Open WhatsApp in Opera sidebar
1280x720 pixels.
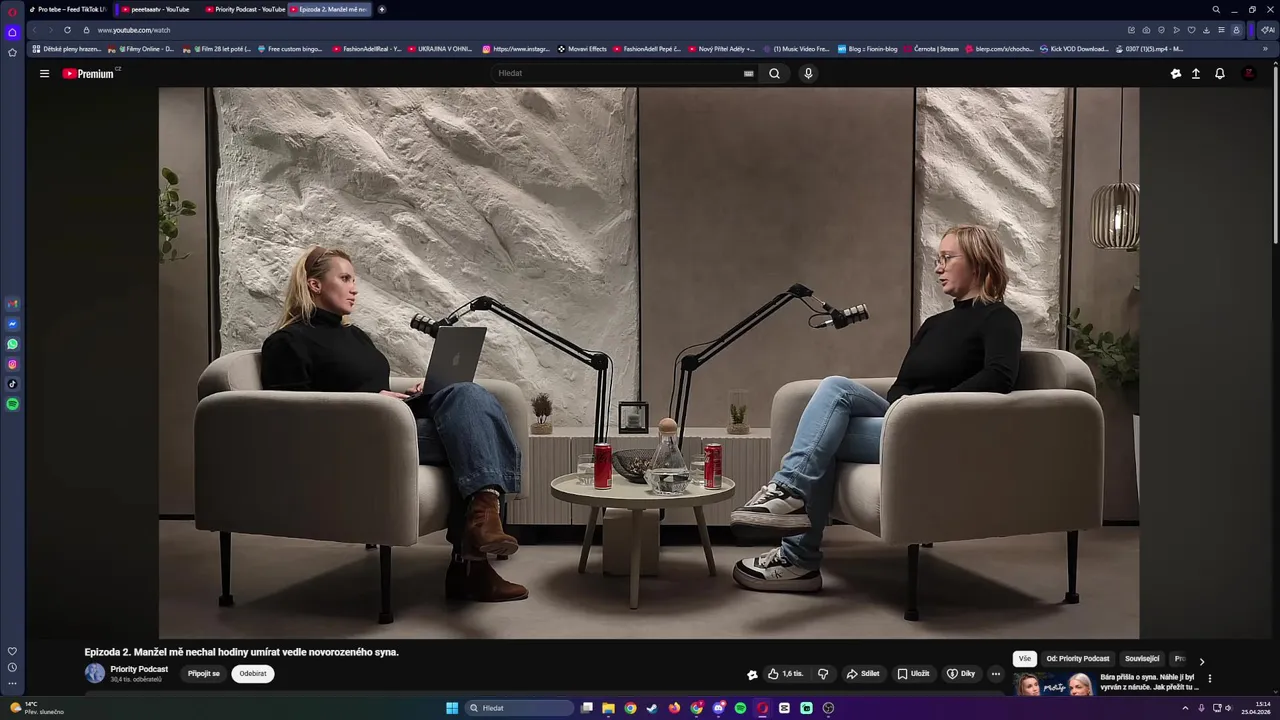(x=12, y=344)
